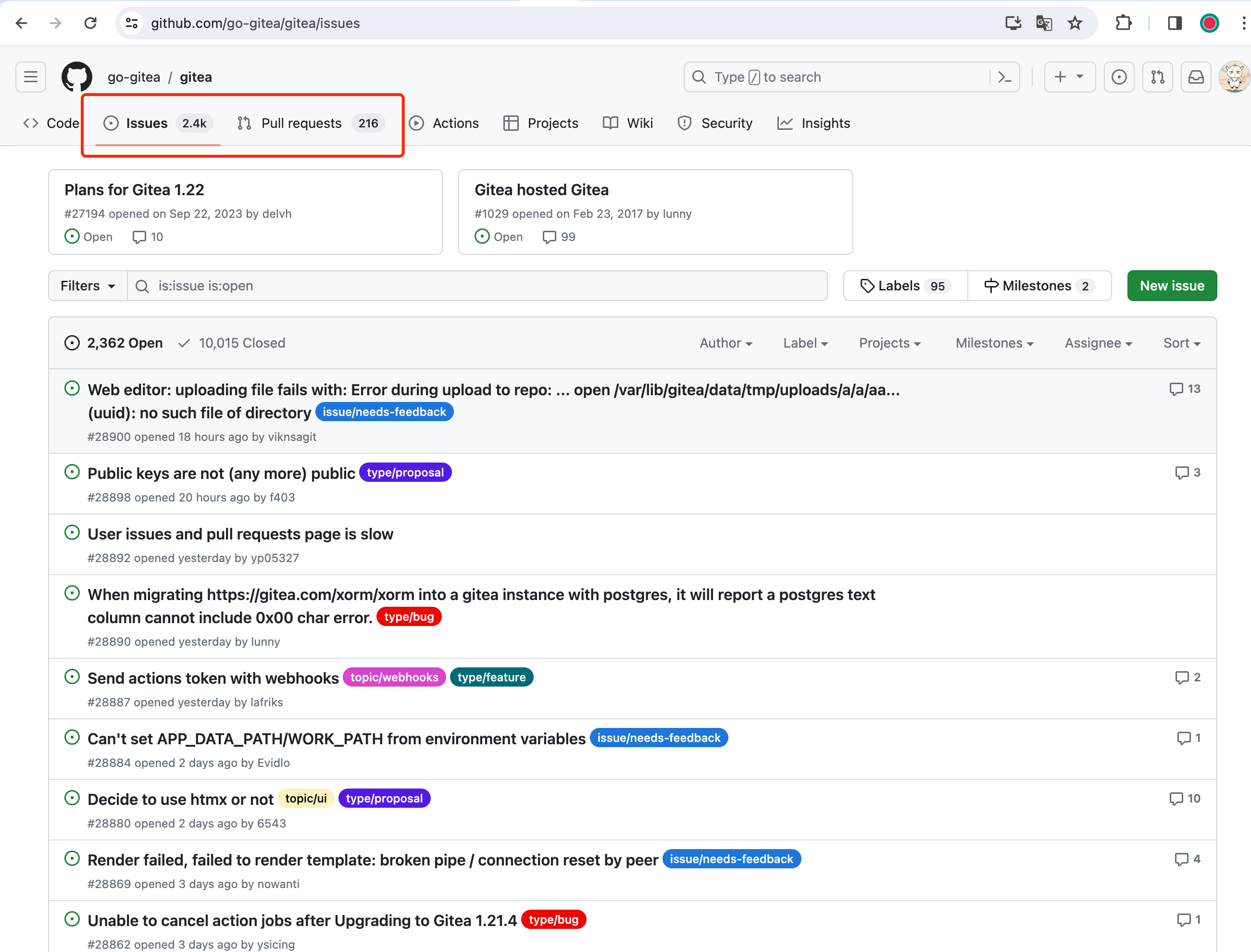1251x952 pixels.
Task: Switch to the Actions tab
Action: 444,123
